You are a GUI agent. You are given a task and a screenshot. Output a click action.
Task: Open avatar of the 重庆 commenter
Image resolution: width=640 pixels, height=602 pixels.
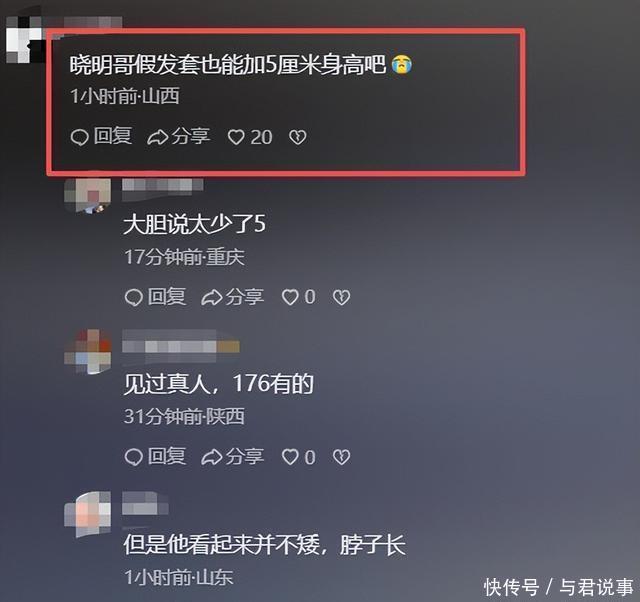(88, 195)
